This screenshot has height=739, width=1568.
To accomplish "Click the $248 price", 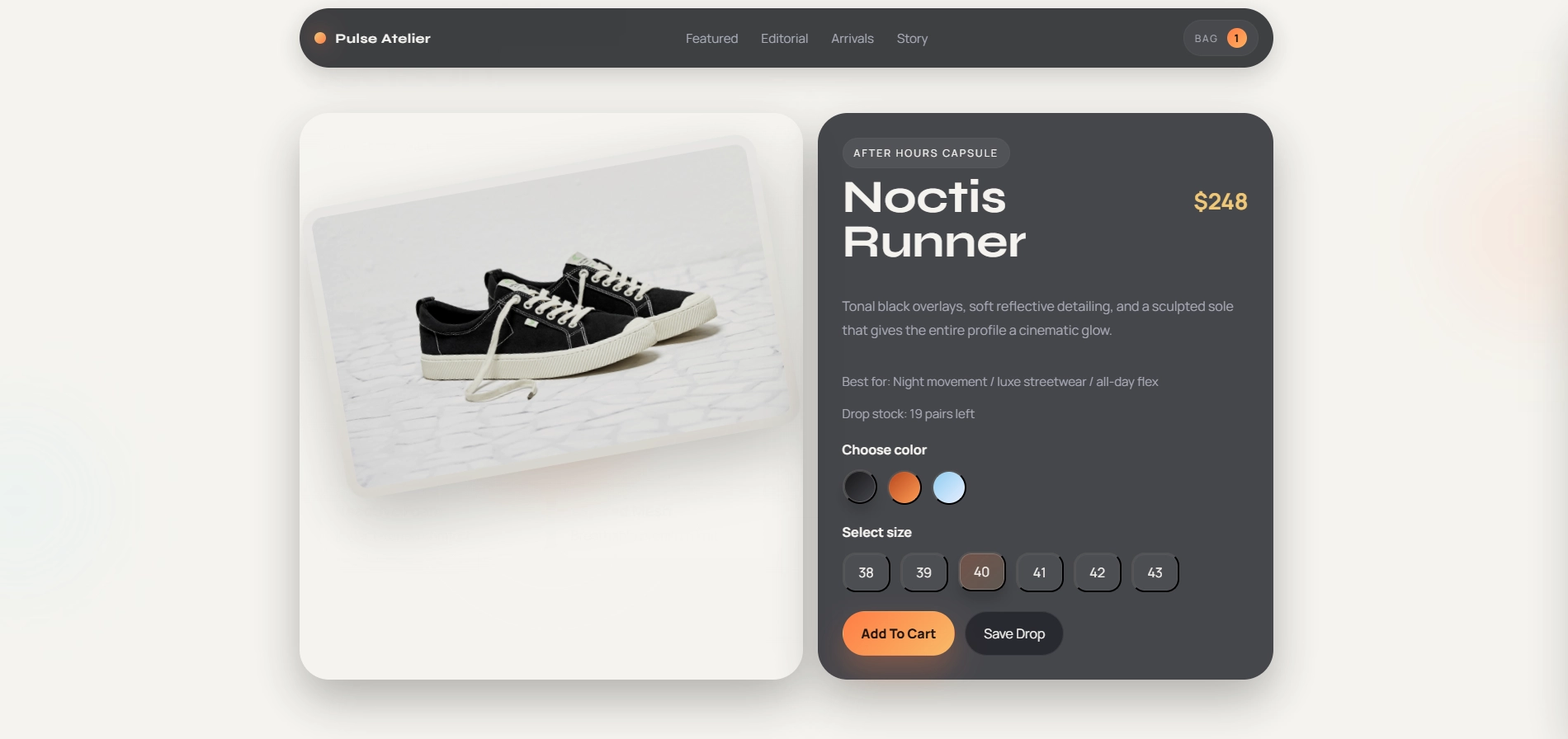I will 1220,201.
